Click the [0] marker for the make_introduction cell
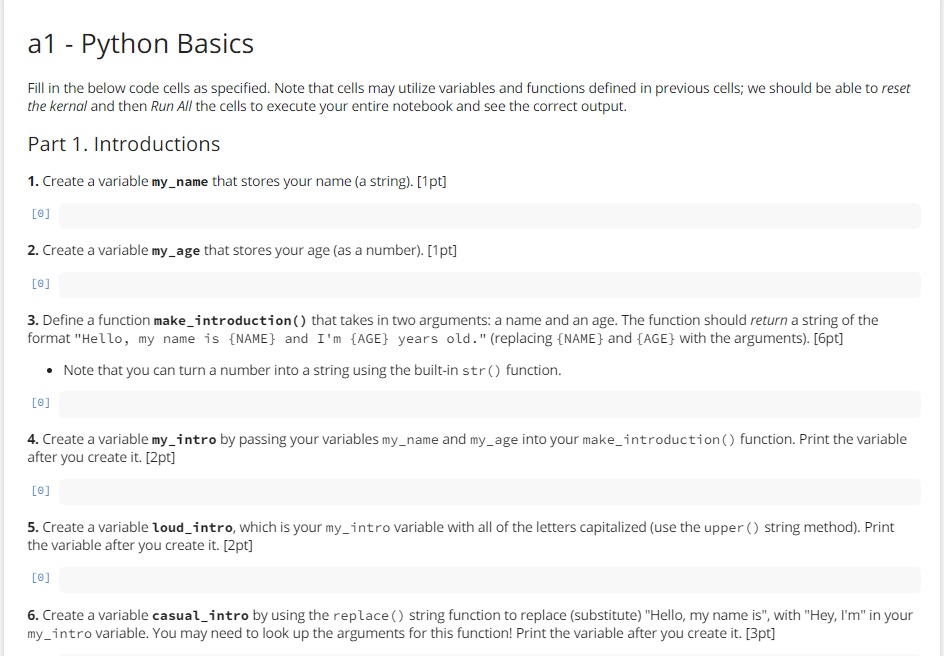This screenshot has width=944, height=656. point(40,401)
